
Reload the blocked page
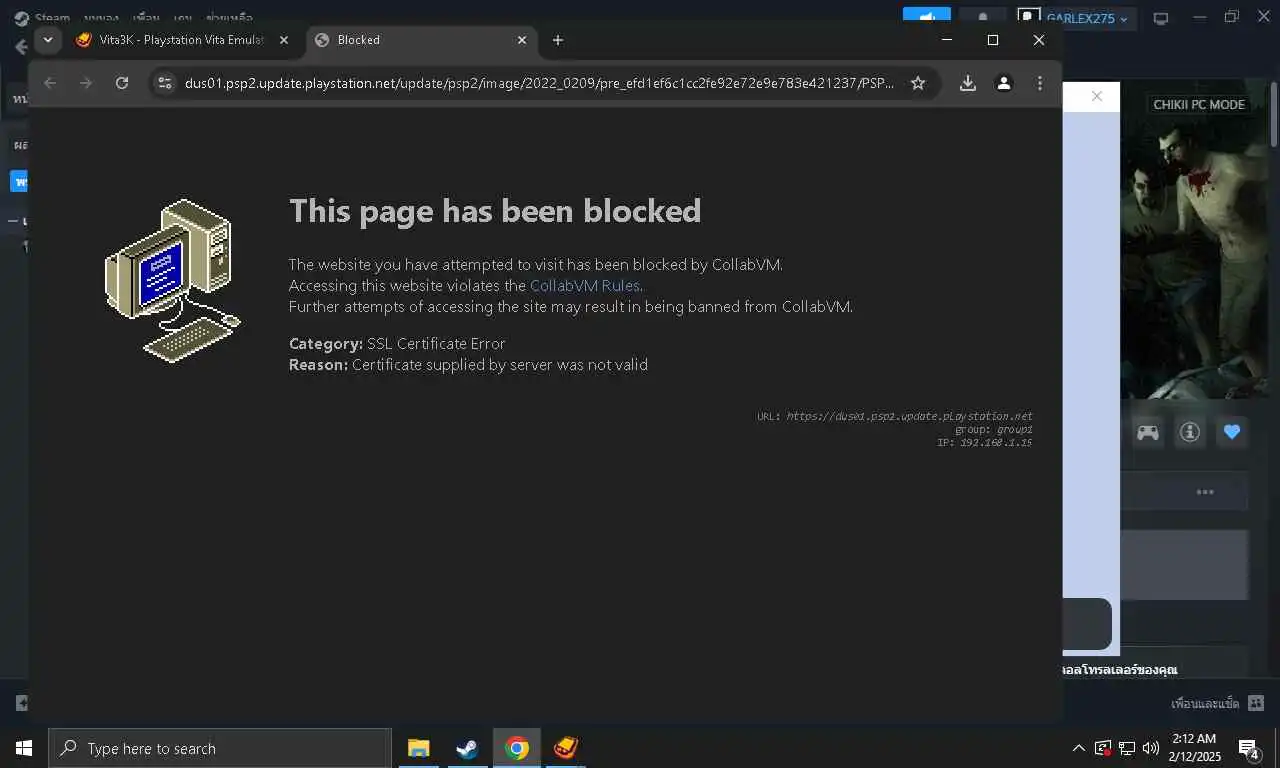coord(122,83)
